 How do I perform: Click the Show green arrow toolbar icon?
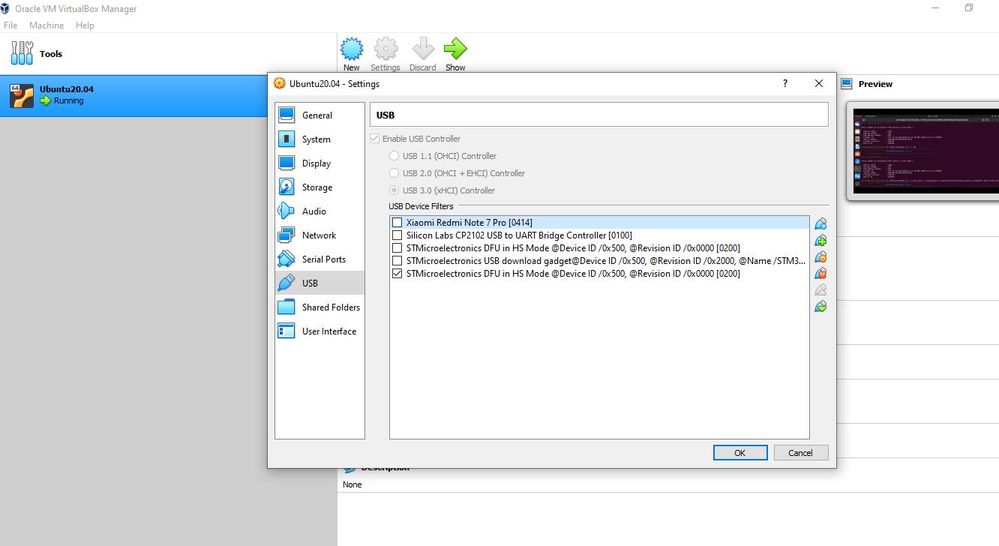[455, 49]
